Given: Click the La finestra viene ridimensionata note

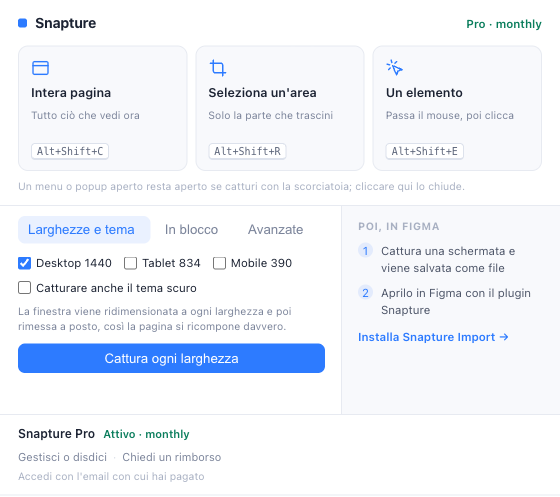Looking at the screenshot, I should [155, 319].
